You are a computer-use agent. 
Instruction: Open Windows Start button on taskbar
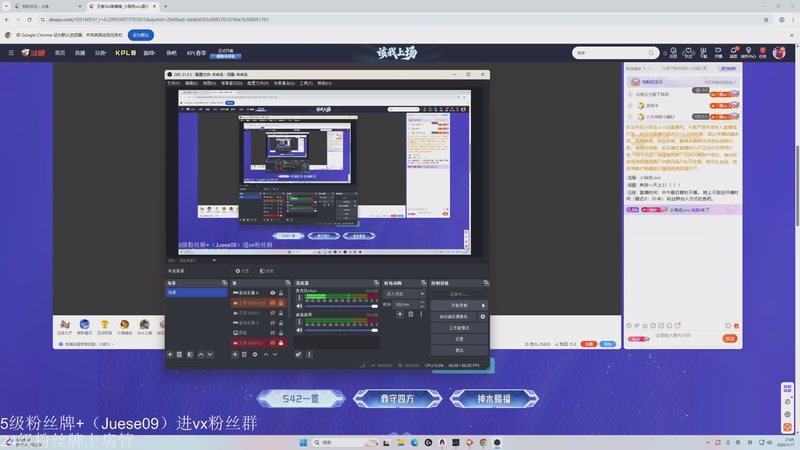pyautogui.click(x=303, y=442)
